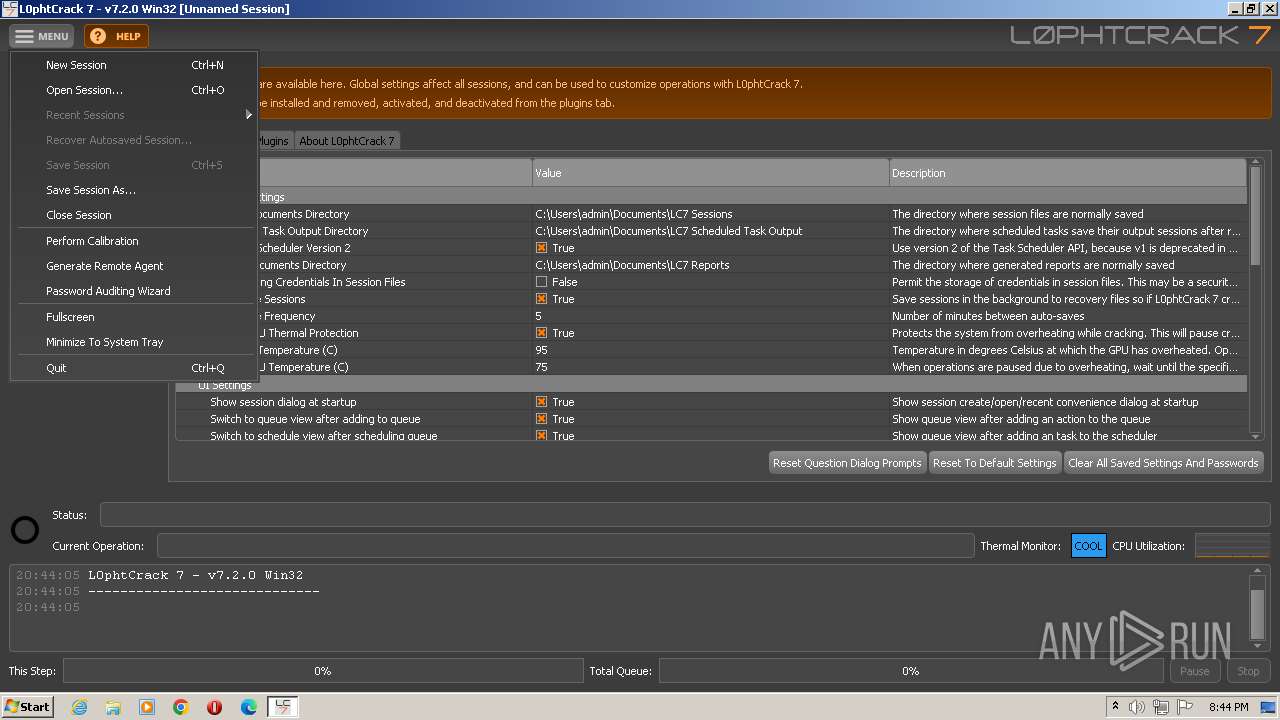
Task: Select the LC7 Reports directory value
Action: (x=632, y=265)
